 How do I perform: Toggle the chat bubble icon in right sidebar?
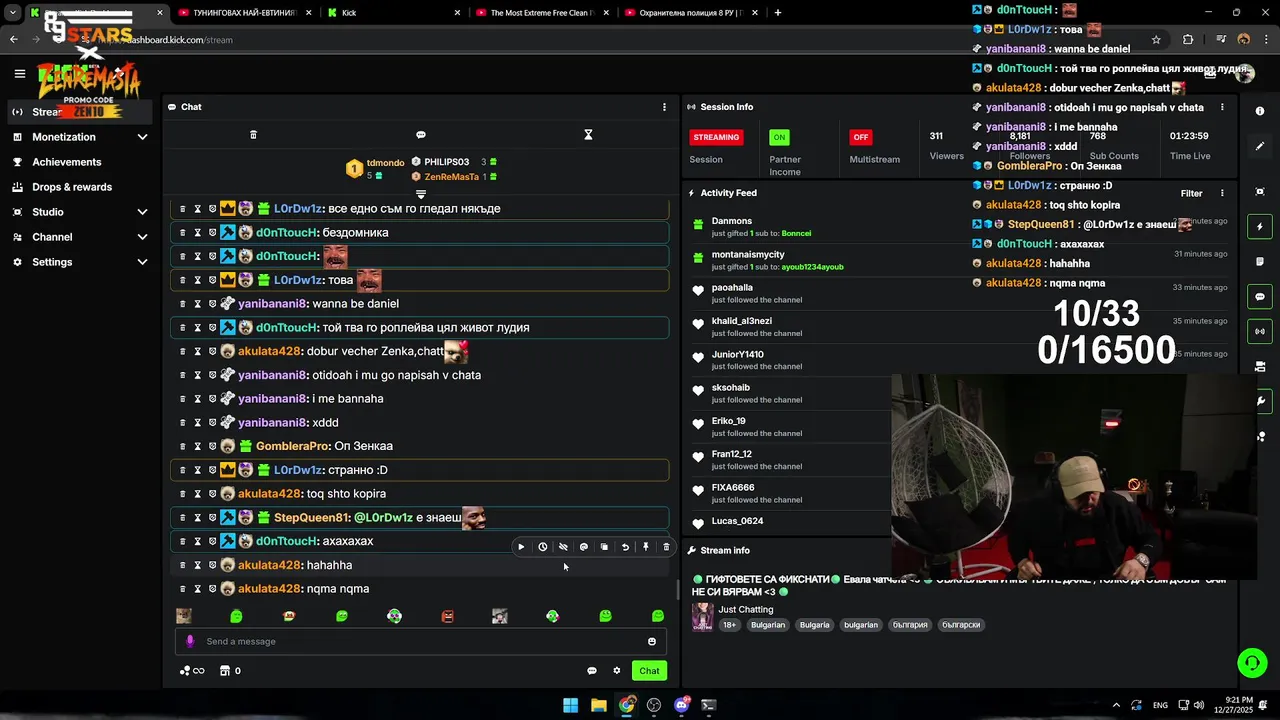[x=1260, y=297]
